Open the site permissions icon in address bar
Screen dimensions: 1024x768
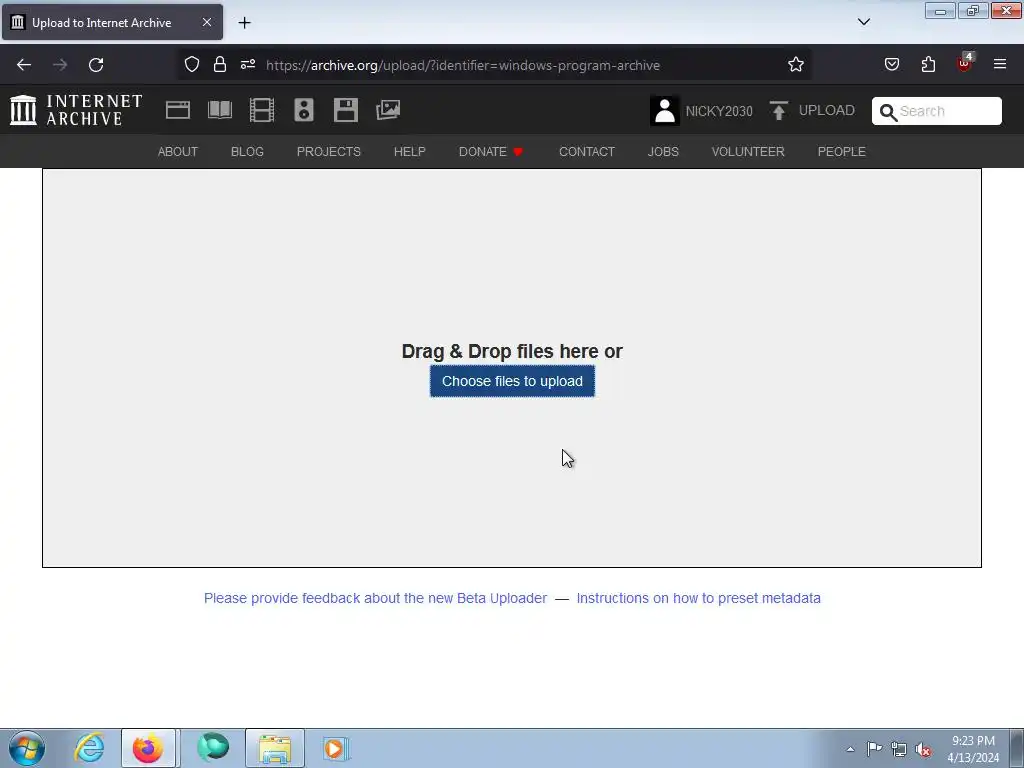pyautogui.click(x=248, y=65)
